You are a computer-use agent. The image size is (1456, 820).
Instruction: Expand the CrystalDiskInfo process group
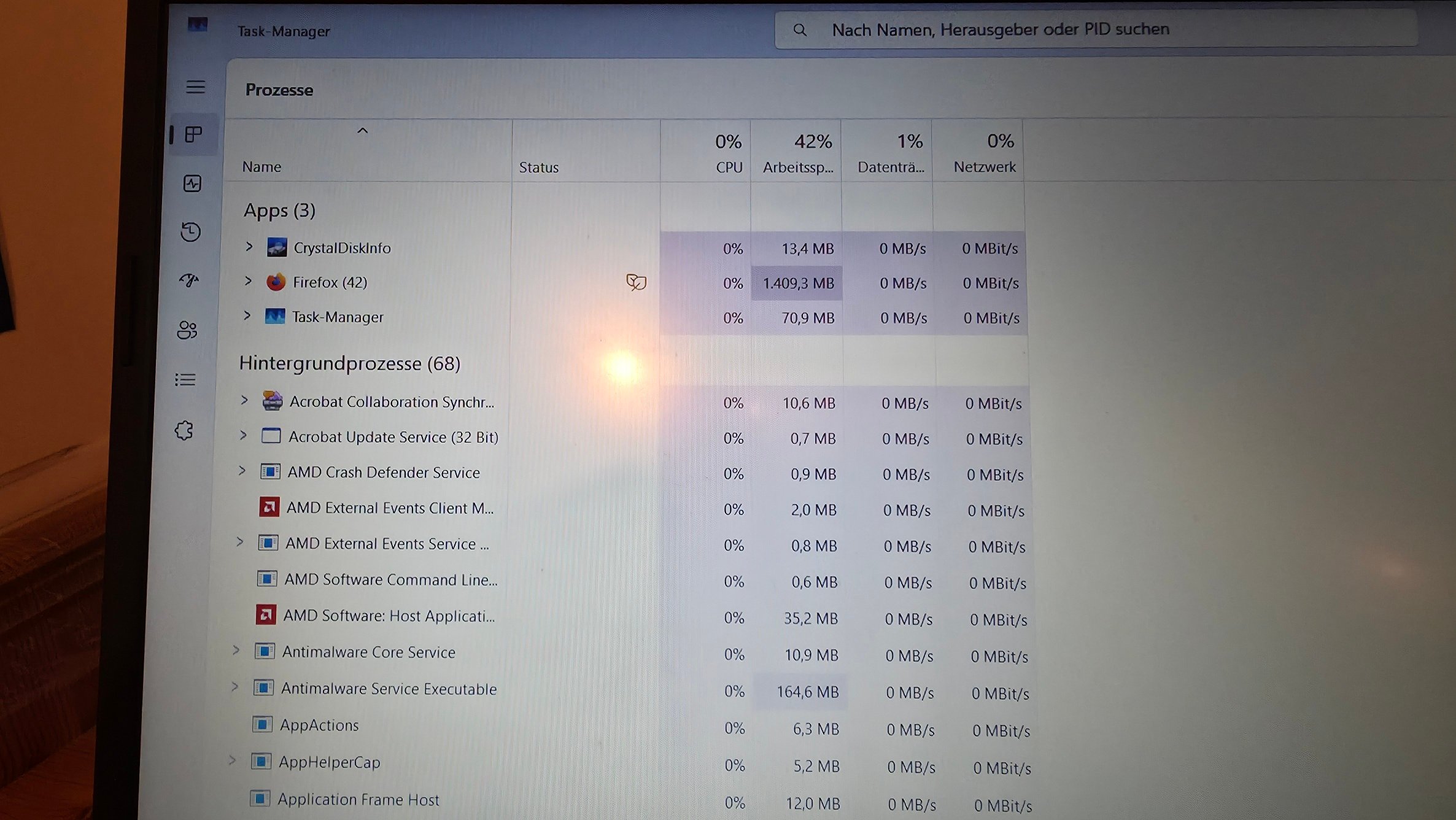tap(249, 247)
